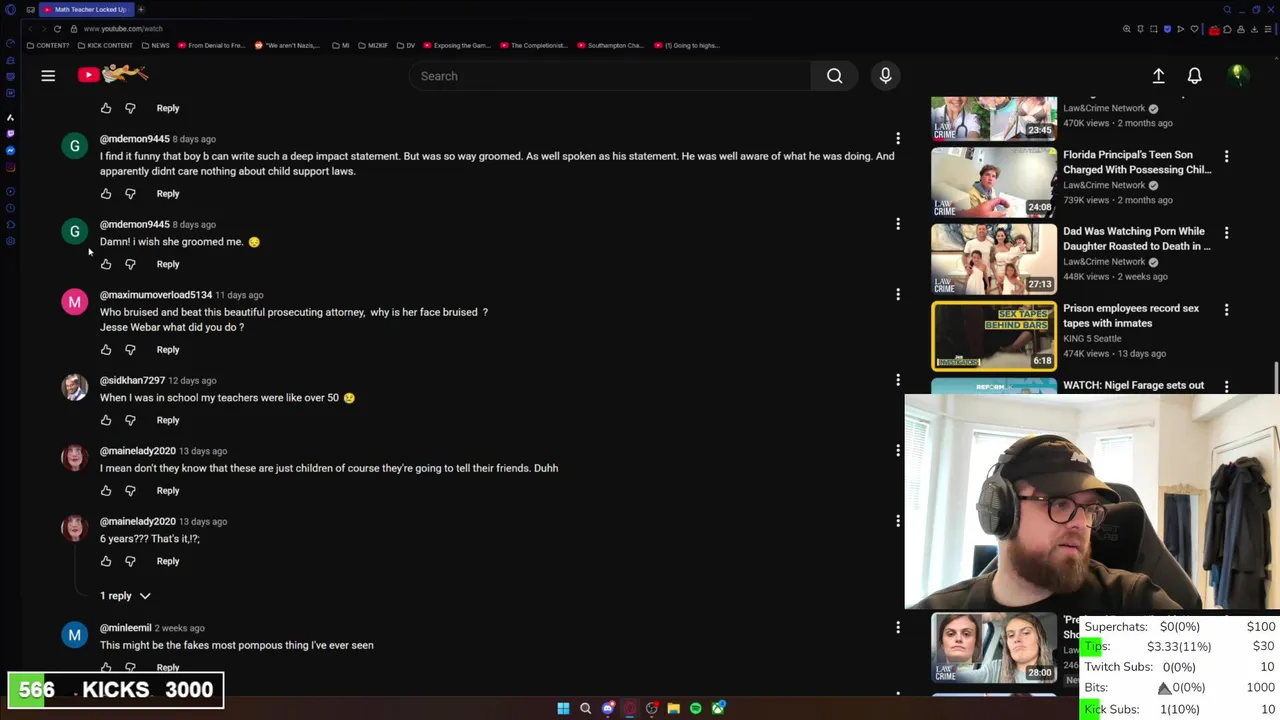Open options menu for the deep impact statement comment
This screenshot has width=1280, height=720.
tap(898, 139)
